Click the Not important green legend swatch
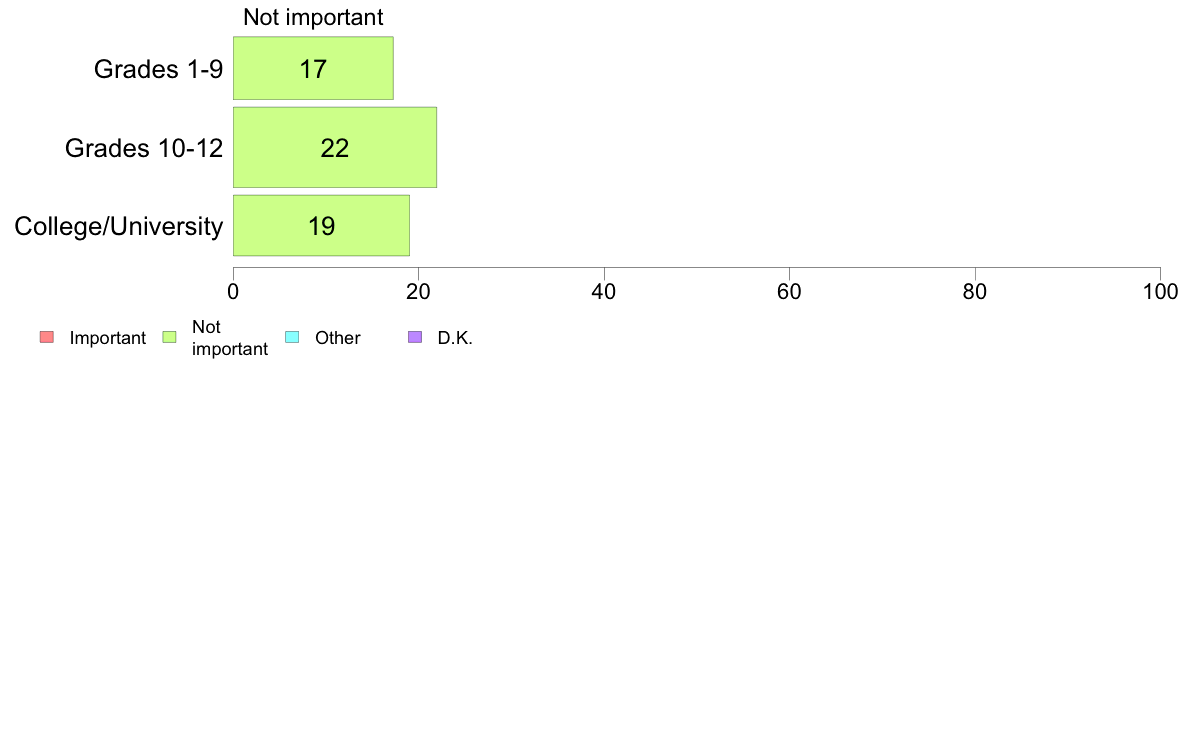 point(170,337)
